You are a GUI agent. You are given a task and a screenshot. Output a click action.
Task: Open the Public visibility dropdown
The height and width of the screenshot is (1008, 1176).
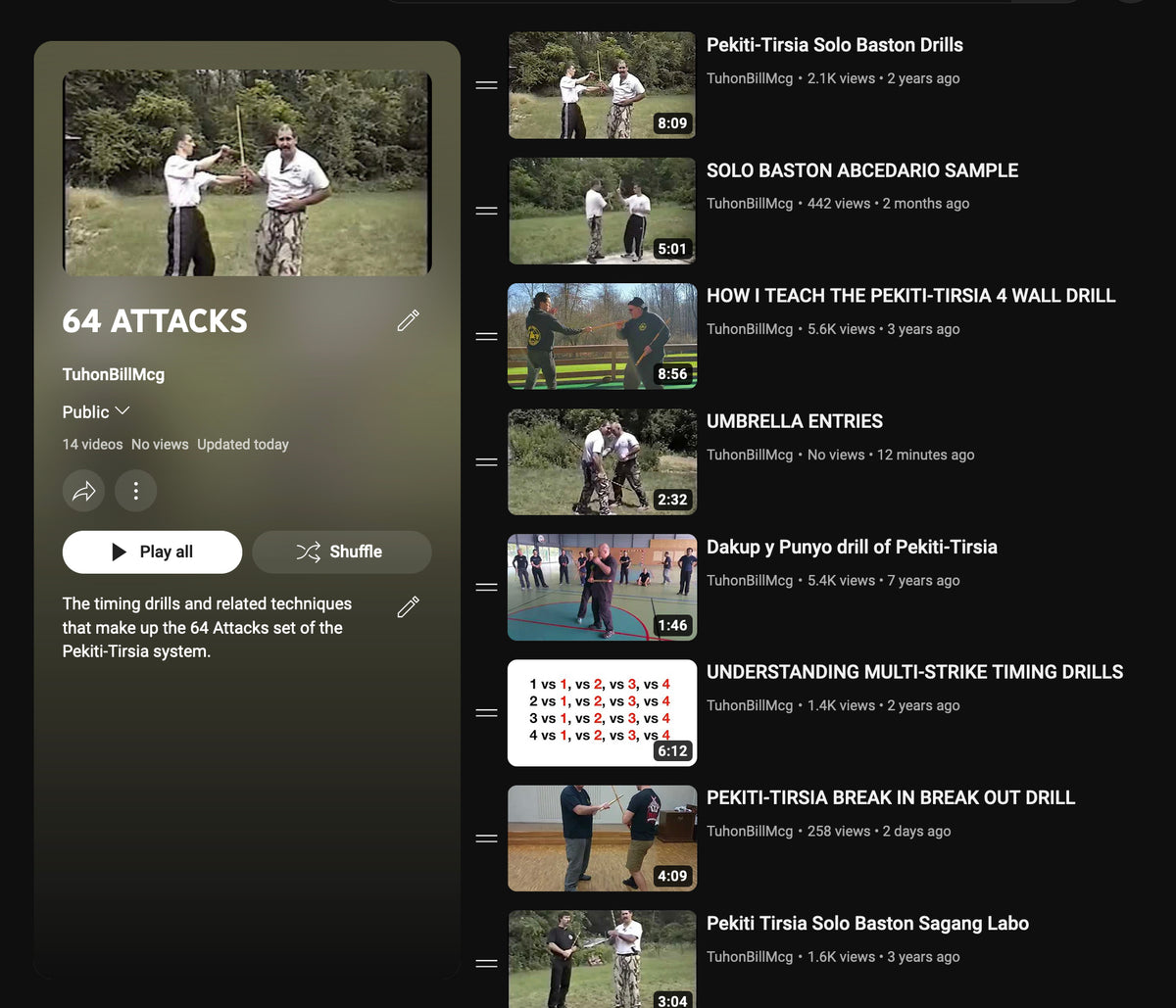[x=96, y=411]
